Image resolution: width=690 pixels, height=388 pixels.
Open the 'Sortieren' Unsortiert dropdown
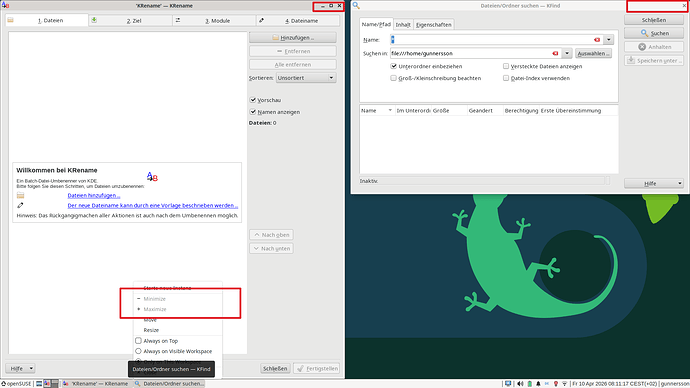coord(306,78)
